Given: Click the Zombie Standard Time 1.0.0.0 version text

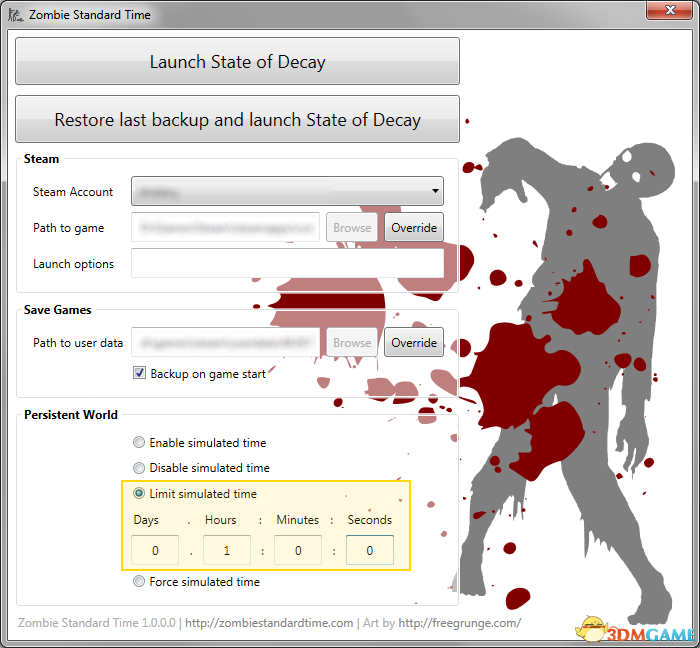Looking at the screenshot, I should click(x=96, y=623).
